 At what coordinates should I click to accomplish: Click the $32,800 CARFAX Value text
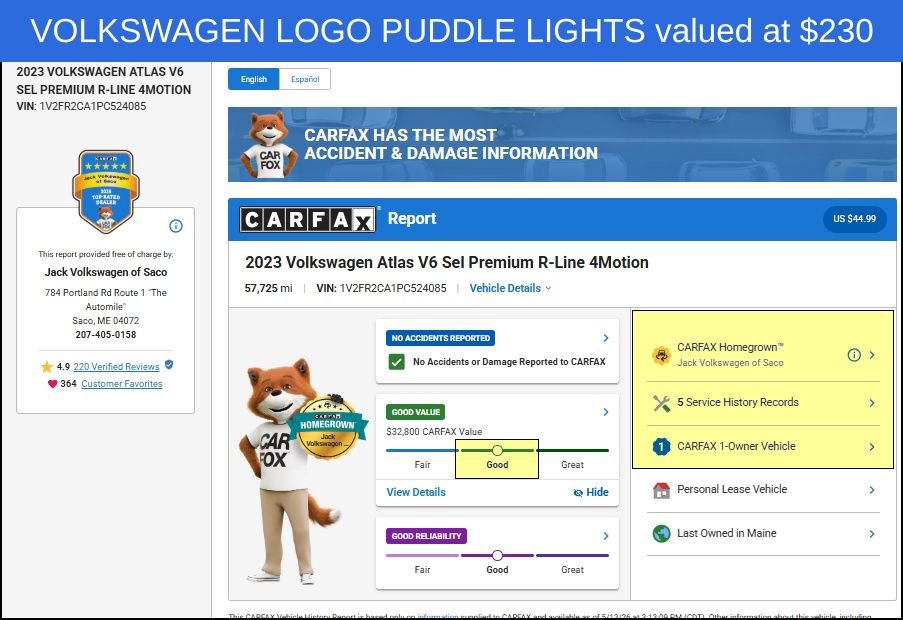click(434, 432)
